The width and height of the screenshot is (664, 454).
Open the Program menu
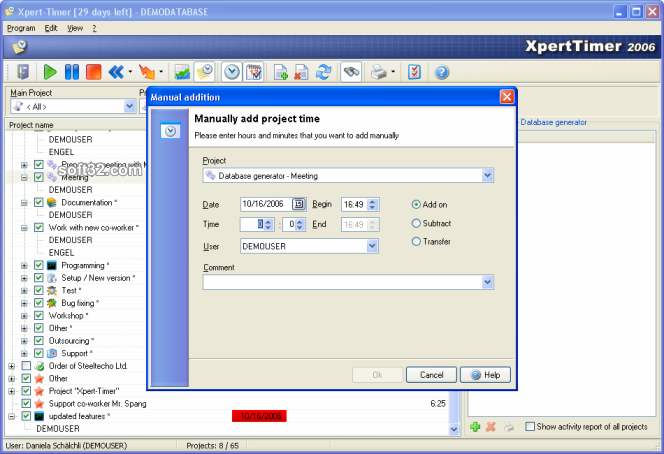pyautogui.click(x=21, y=28)
